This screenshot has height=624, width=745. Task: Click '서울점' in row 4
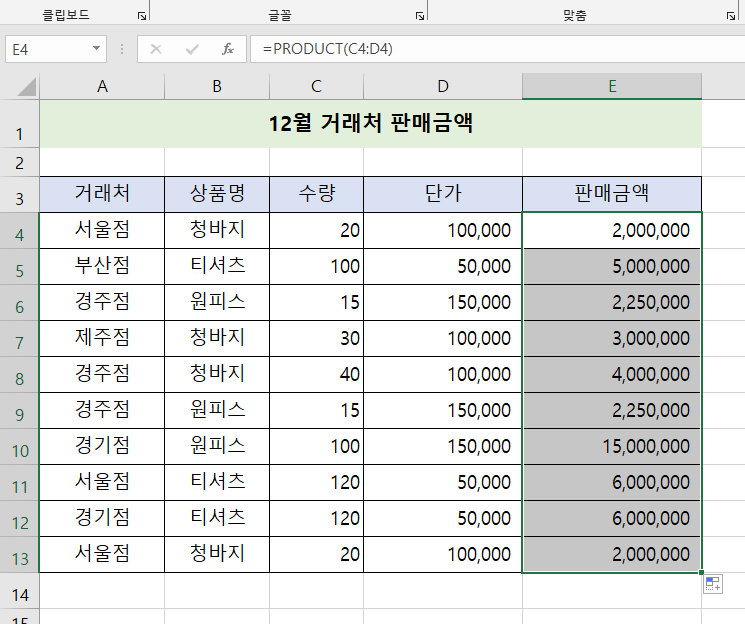(x=102, y=230)
